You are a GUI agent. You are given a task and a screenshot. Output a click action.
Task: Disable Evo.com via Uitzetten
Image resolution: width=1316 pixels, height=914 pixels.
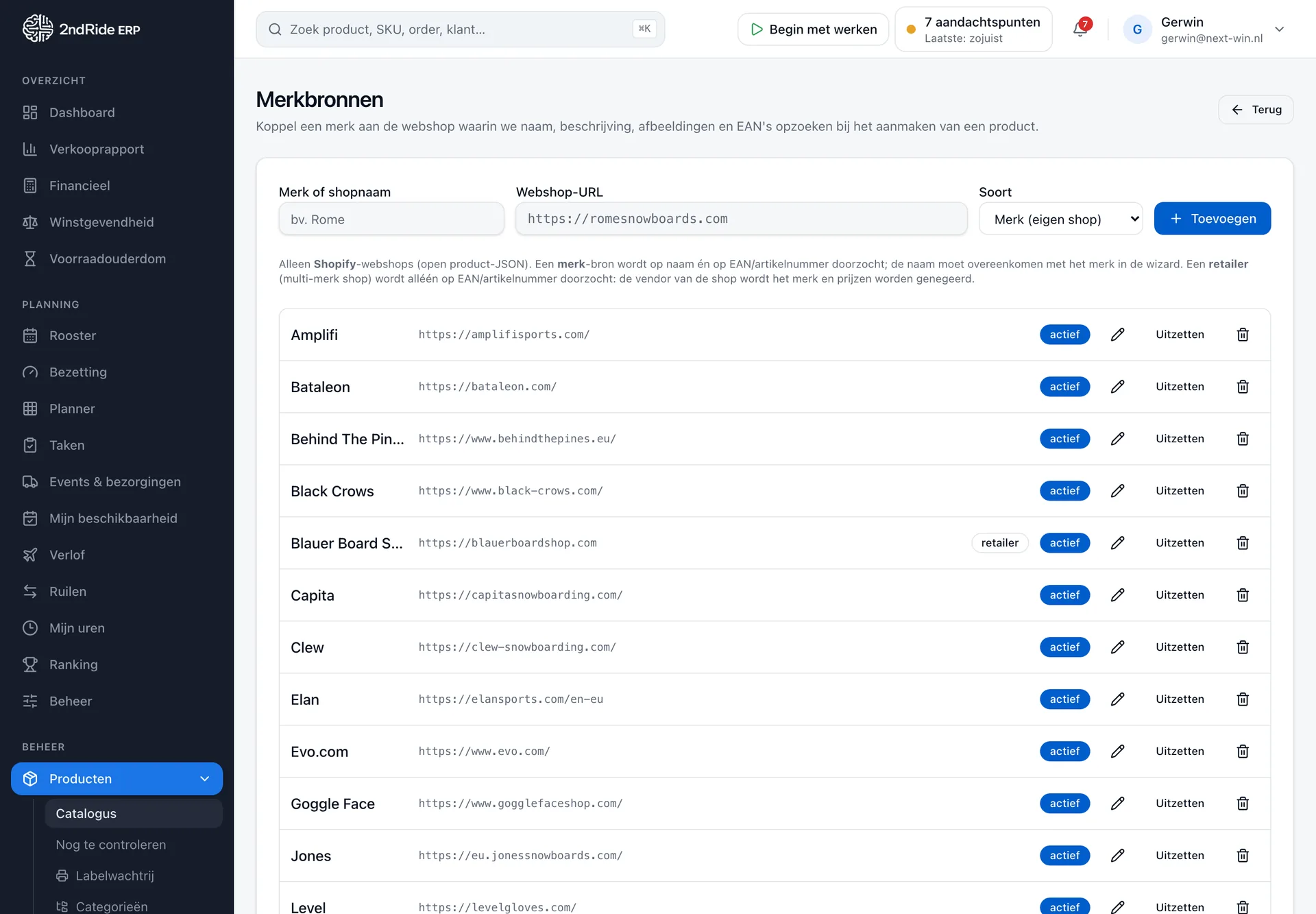[x=1180, y=751]
